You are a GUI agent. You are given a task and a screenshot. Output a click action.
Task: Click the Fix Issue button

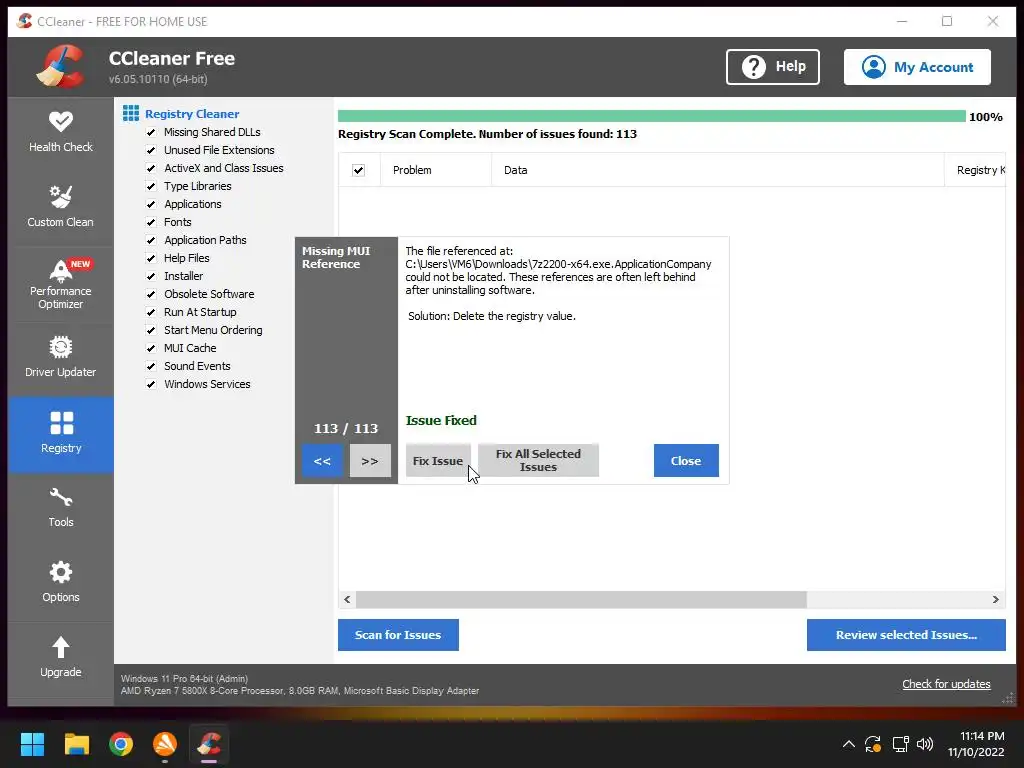coord(438,460)
